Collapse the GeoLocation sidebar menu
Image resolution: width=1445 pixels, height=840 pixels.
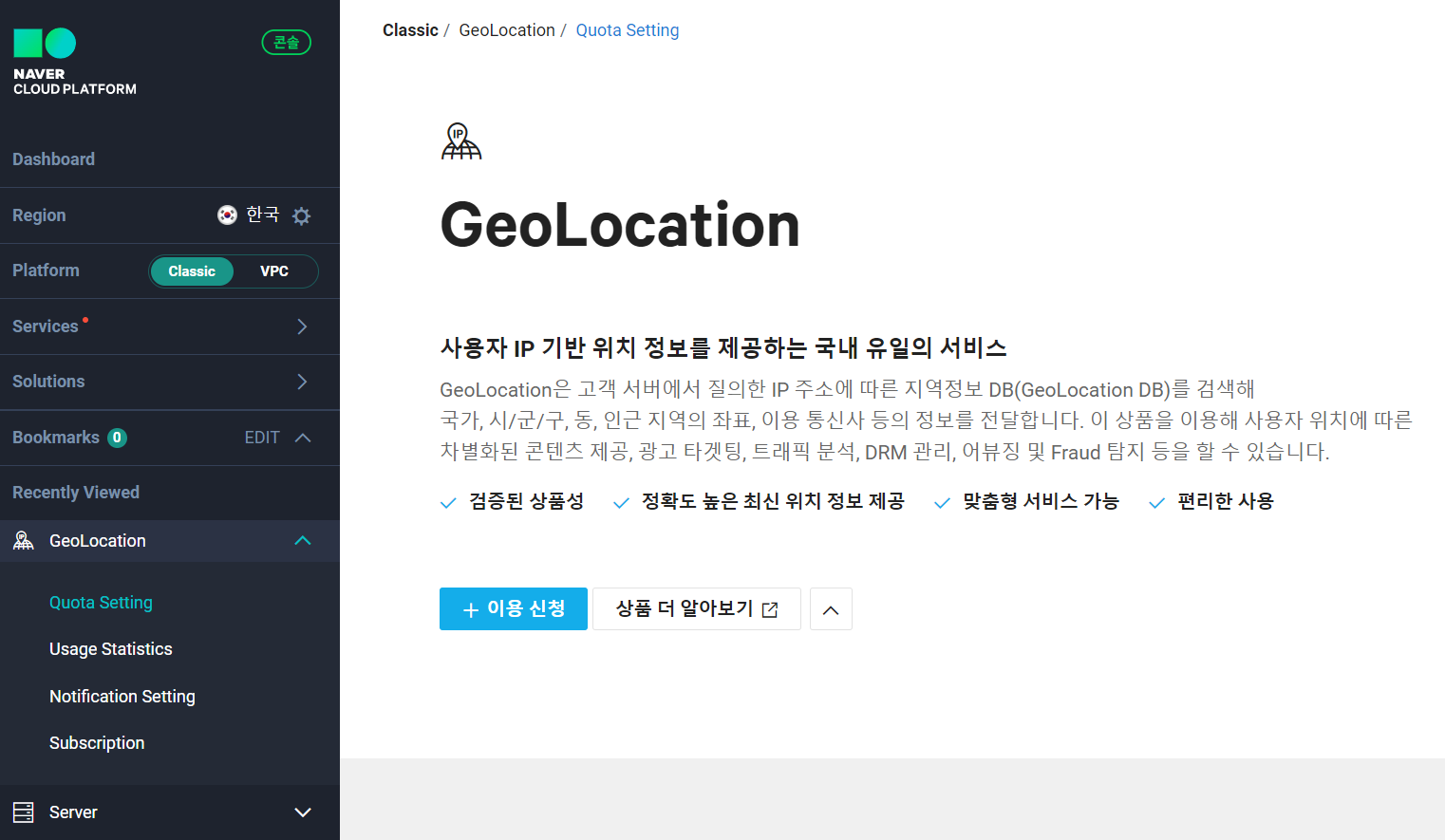click(303, 541)
